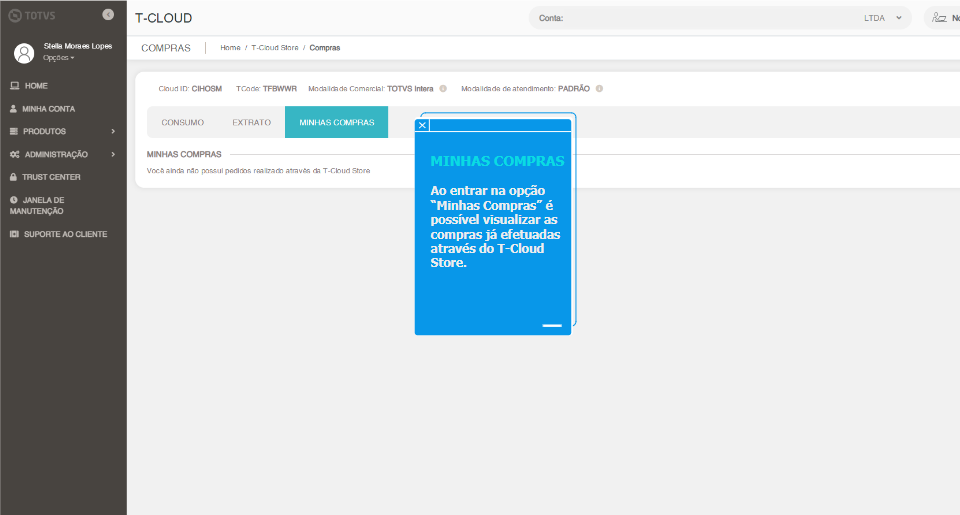The width and height of the screenshot is (960, 515).
Task: Follow the T-Cloud Store breadcrumb link
Action: click(275, 48)
